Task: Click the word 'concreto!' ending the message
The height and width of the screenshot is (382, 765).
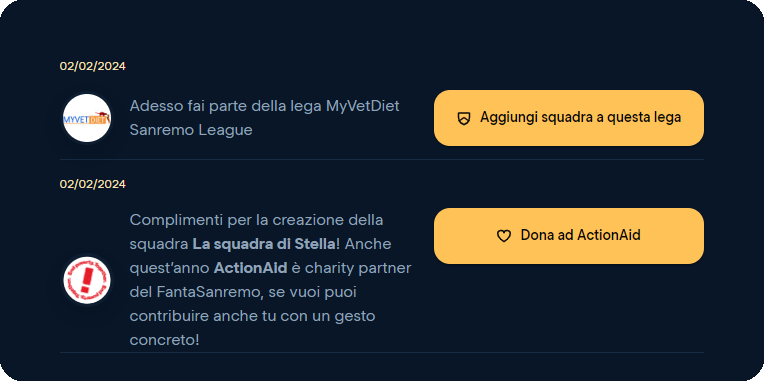Action: pos(164,341)
